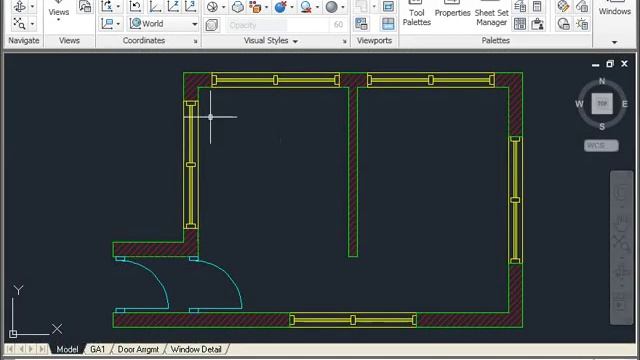Click the Lights in Model sun icon

point(582,24)
